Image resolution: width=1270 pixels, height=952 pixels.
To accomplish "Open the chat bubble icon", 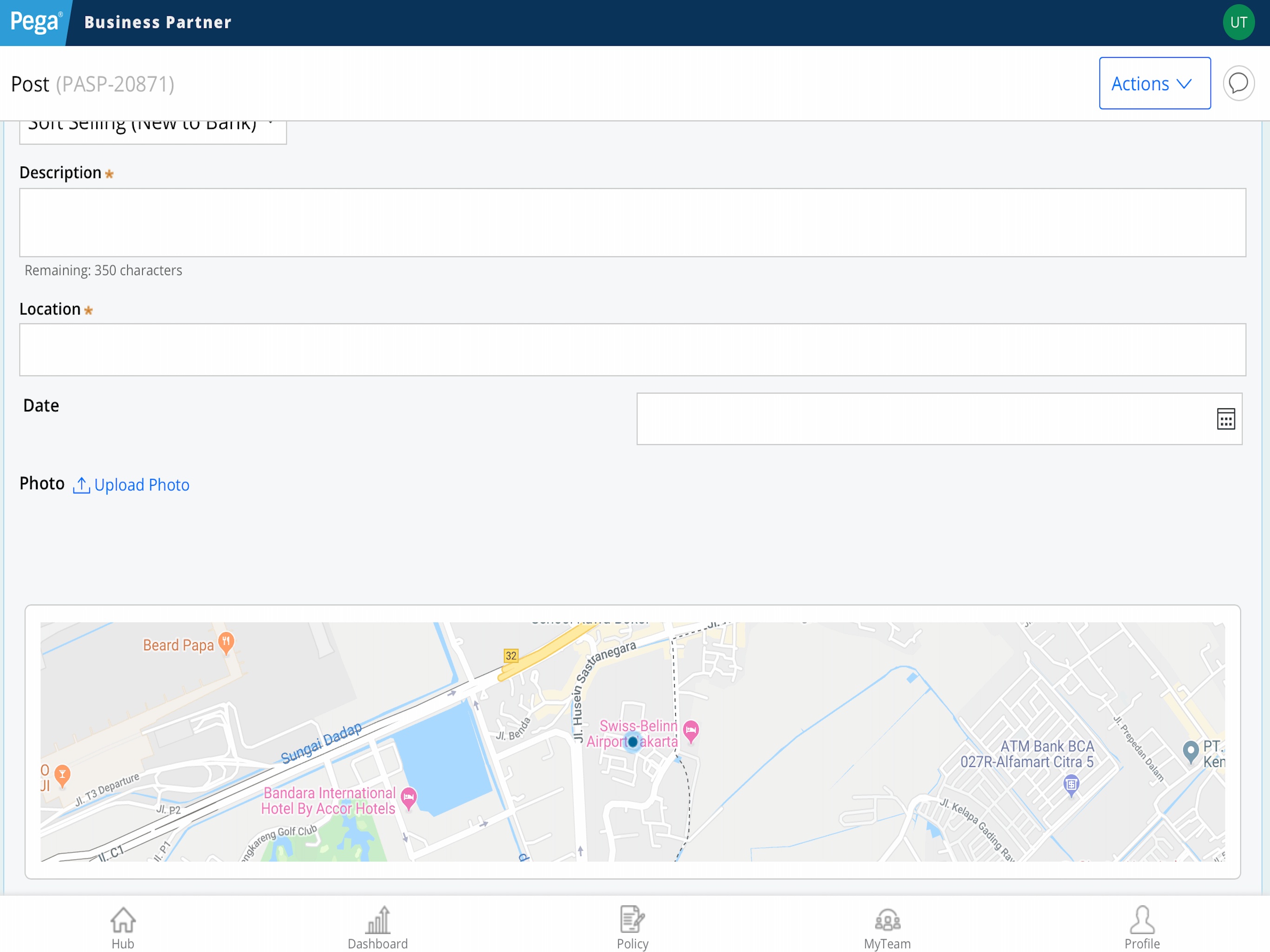I will click(x=1238, y=83).
